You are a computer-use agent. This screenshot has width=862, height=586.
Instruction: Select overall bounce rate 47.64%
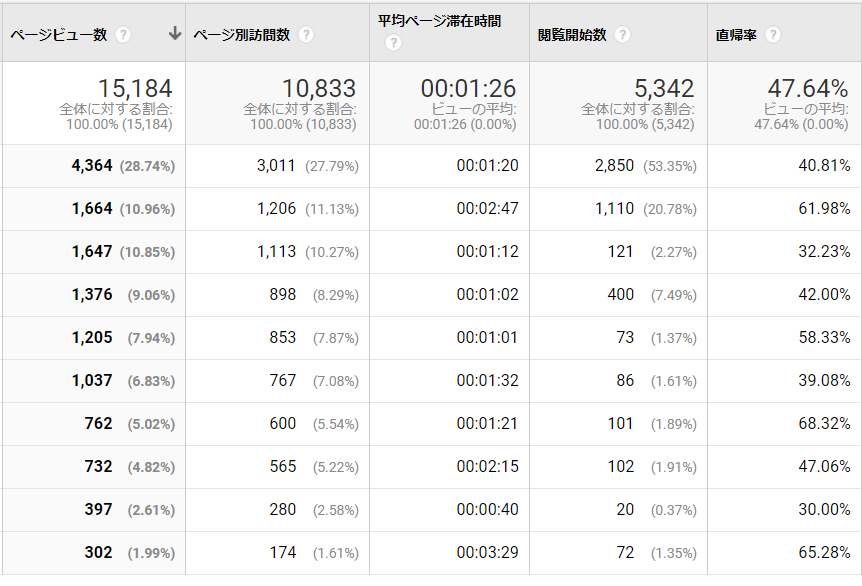pos(808,88)
